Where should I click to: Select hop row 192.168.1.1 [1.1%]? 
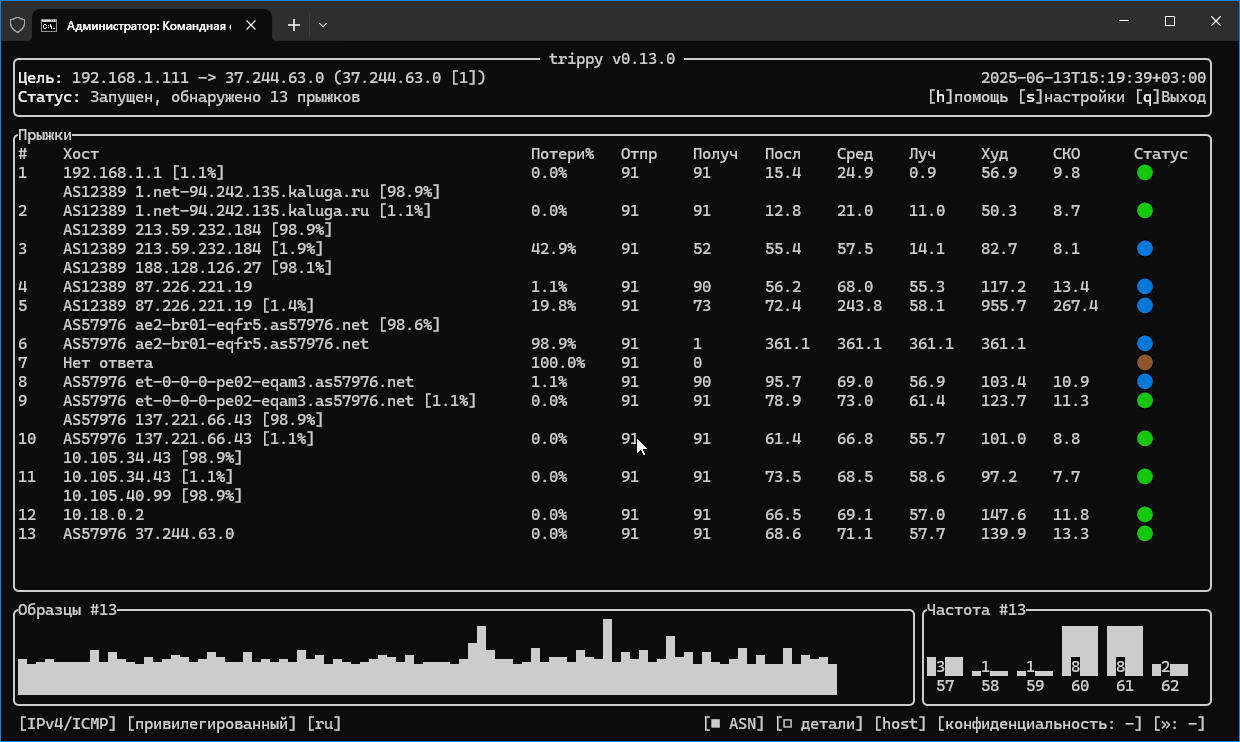click(612, 173)
